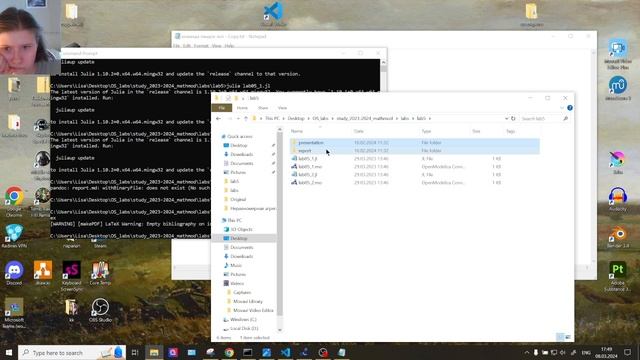Sort files by Tags column
The width and height of the screenshot is (640, 360).
510,131
